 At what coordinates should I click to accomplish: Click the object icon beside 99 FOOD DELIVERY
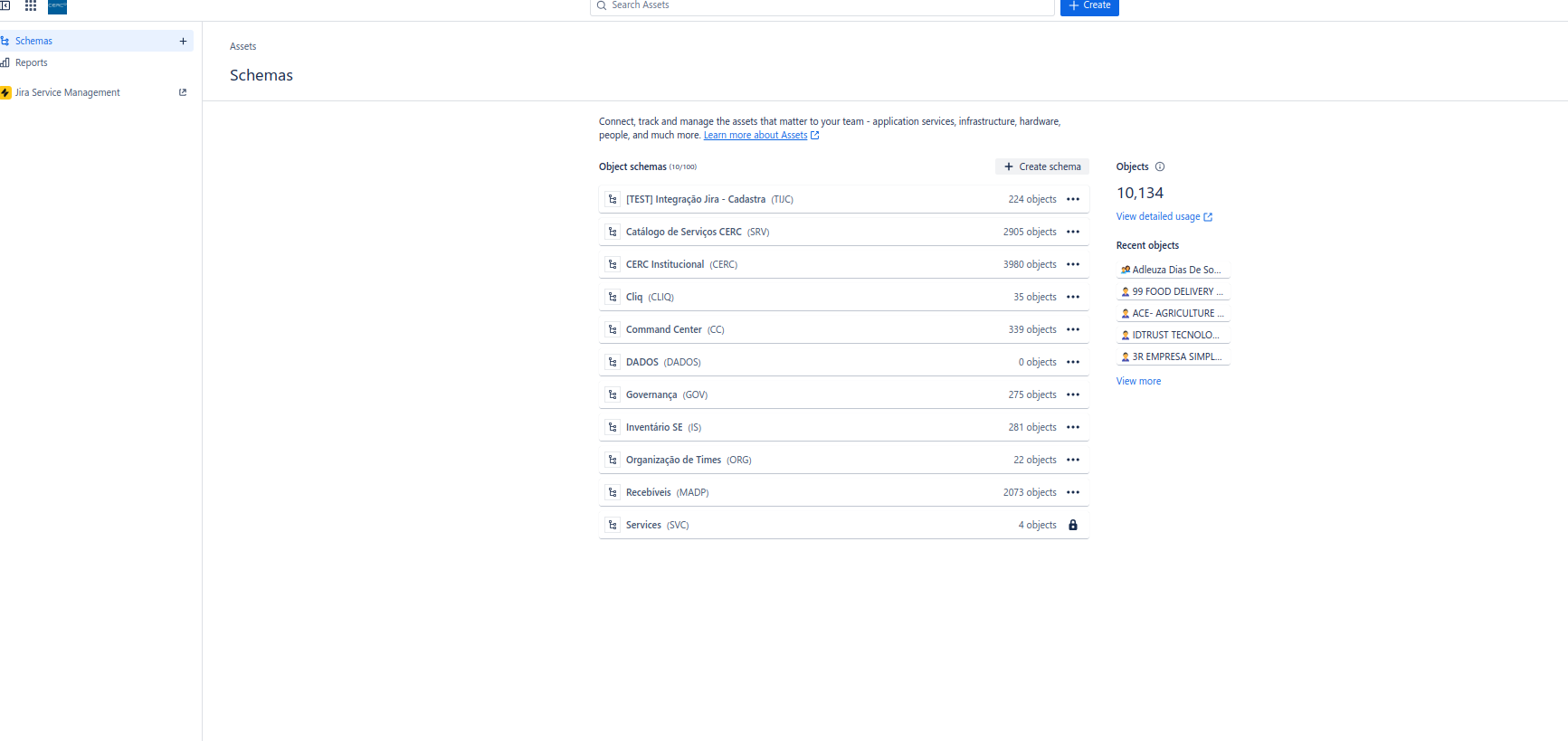(x=1126, y=291)
